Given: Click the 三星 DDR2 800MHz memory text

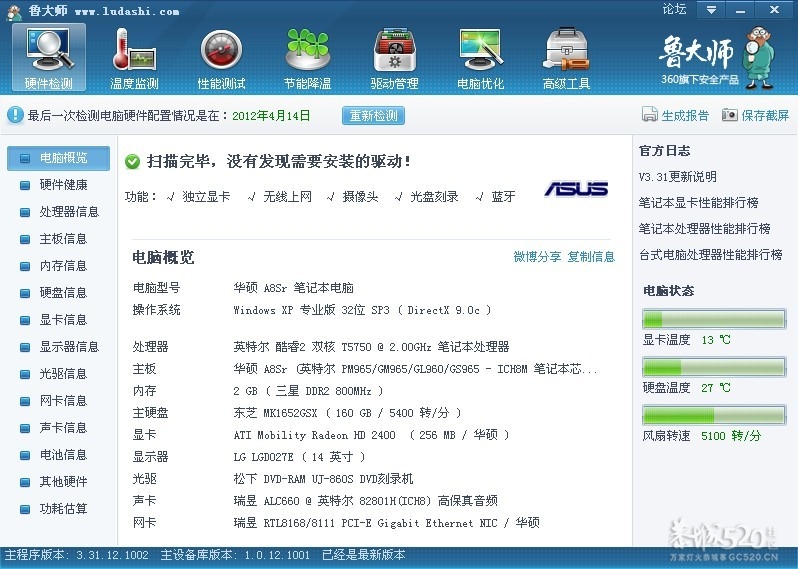Looking at the screenshot, I should 308,391.
